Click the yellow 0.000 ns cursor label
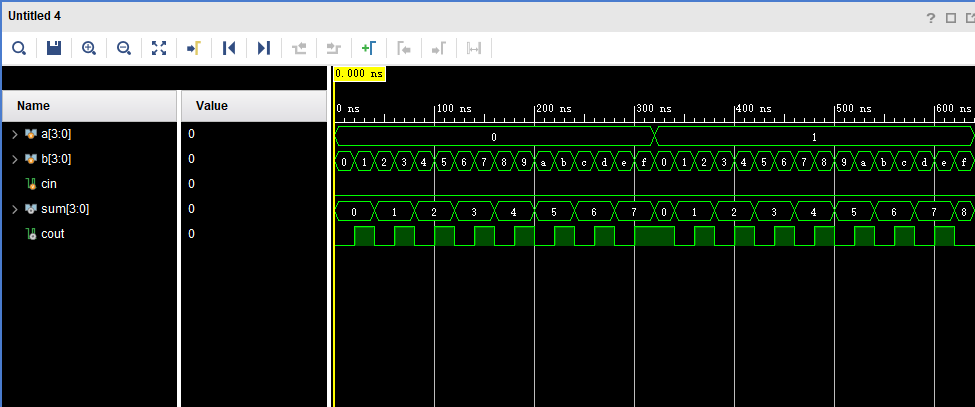Viewport: 975px width, 407px height. pos(359,74)
